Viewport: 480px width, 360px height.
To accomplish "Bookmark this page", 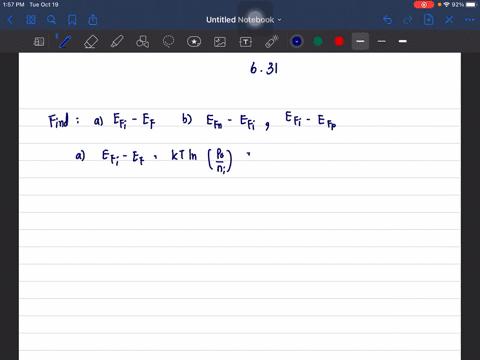I will [x=72, y=20].
